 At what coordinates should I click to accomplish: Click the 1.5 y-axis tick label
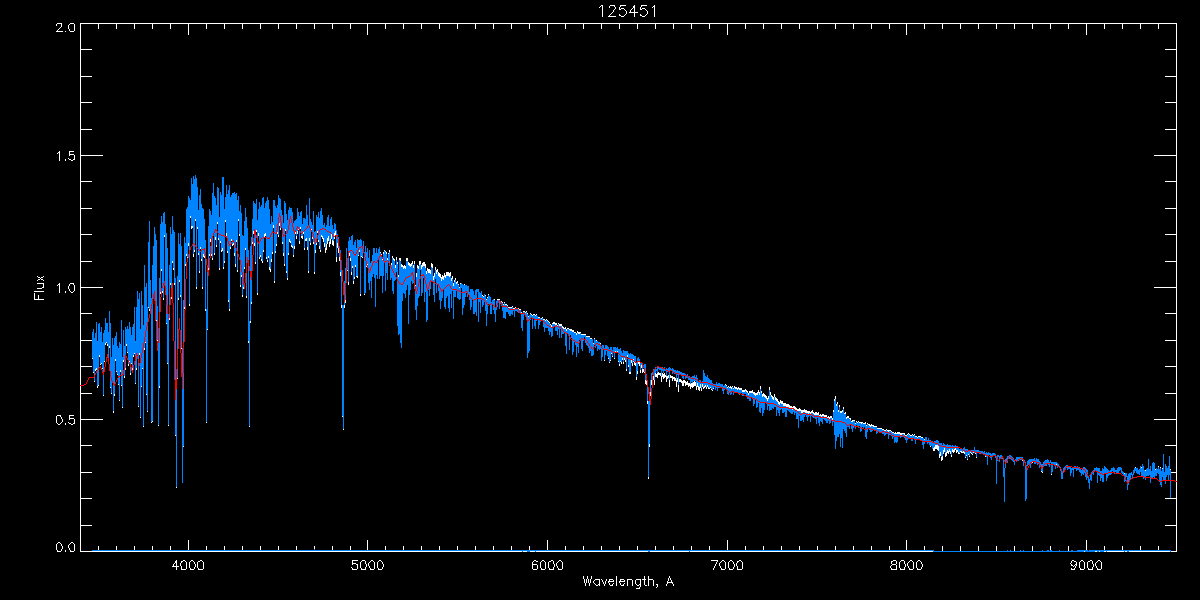point(66,157)
